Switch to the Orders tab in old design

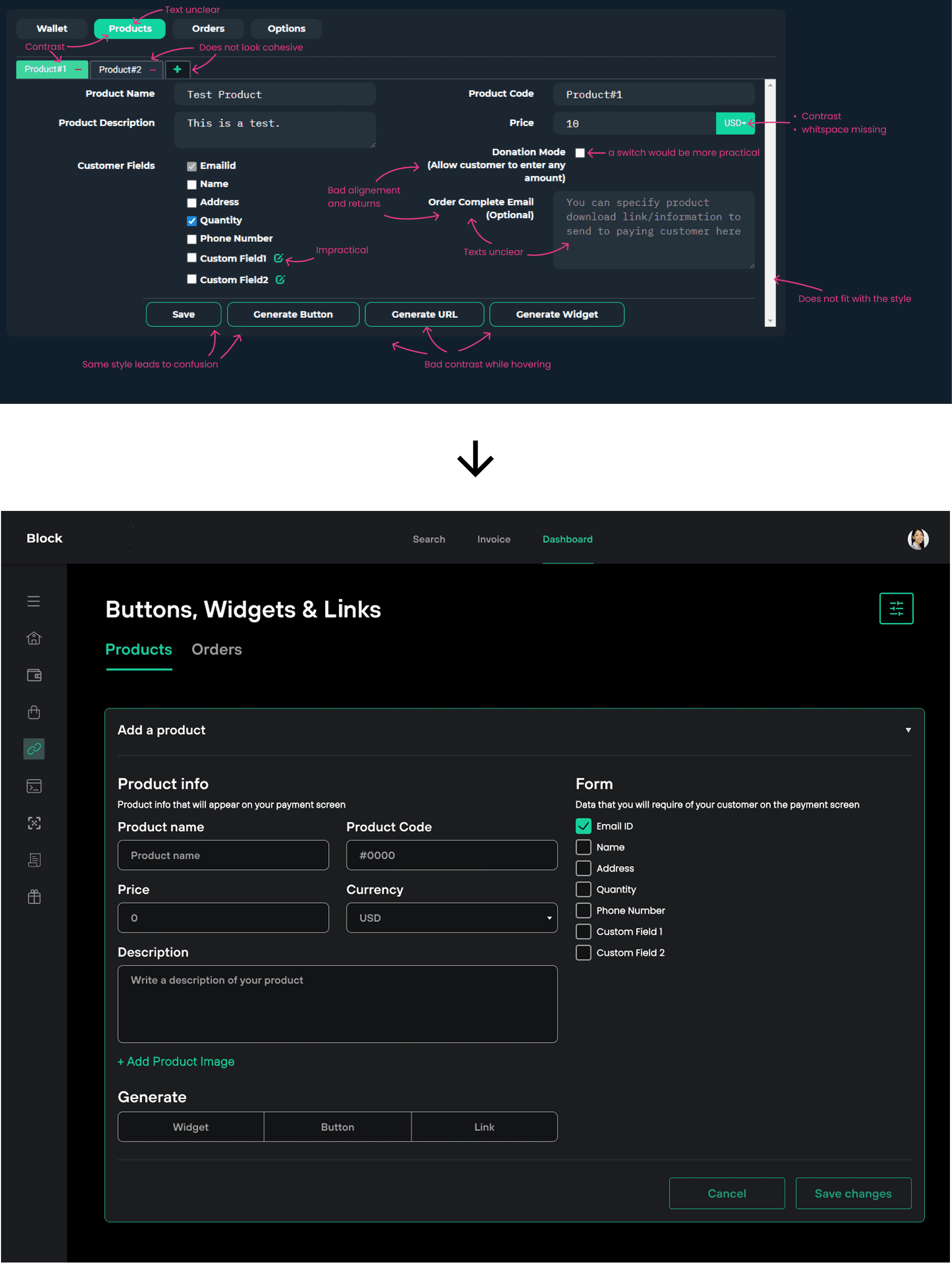(x=208, y=29)
